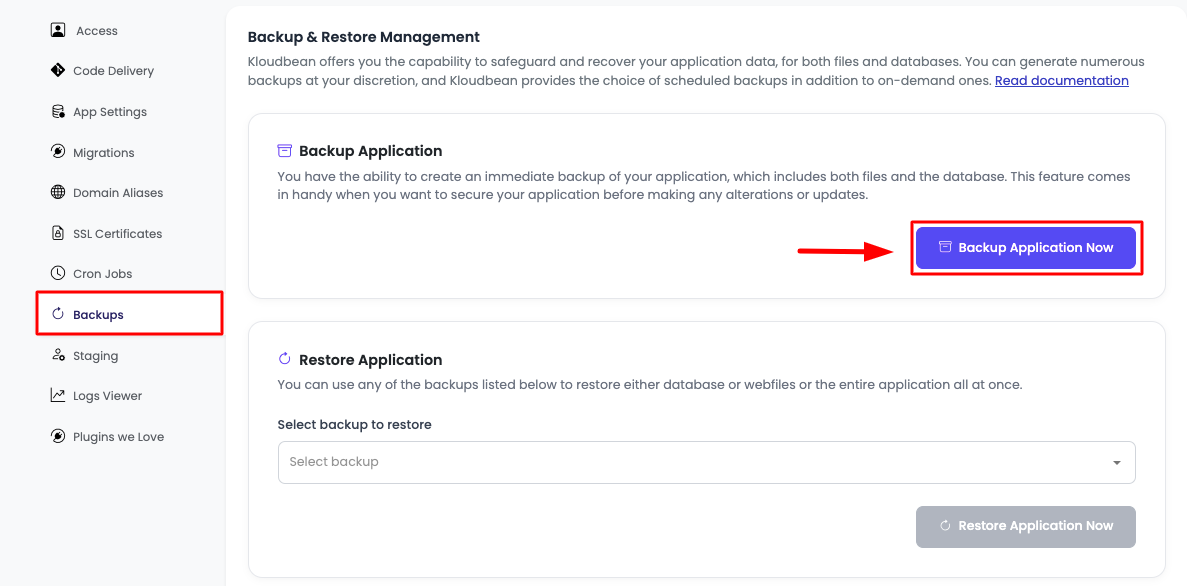Click the Access sidebar icon
Image resolution: width=1187 pixels, height=586 pixels.
click(57, 30)
